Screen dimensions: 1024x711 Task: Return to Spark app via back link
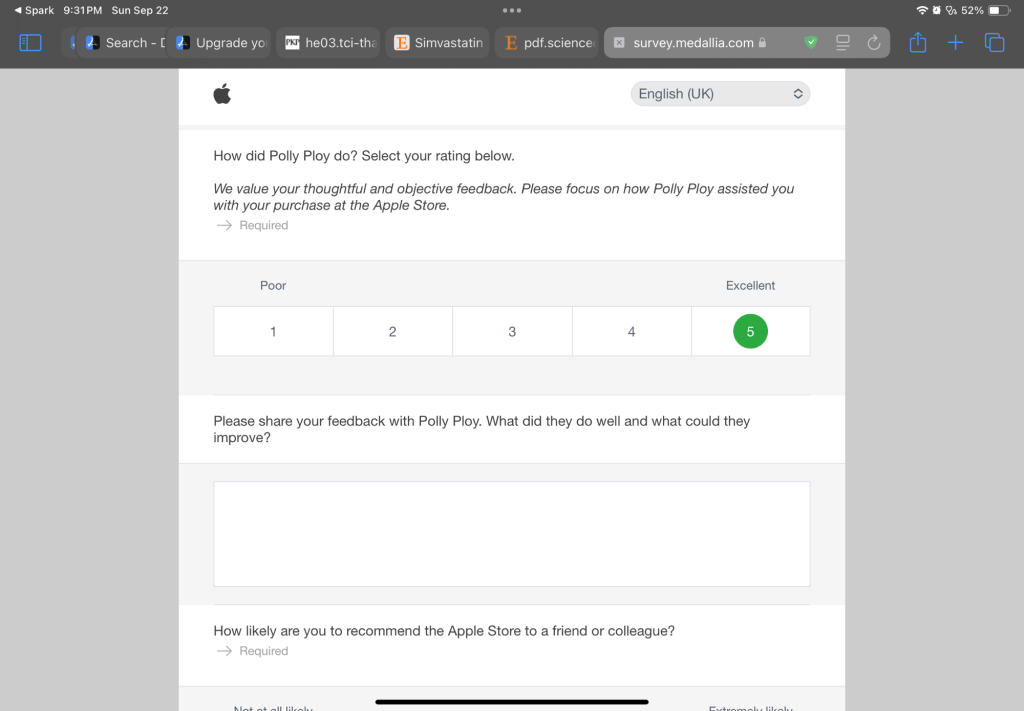35,10
